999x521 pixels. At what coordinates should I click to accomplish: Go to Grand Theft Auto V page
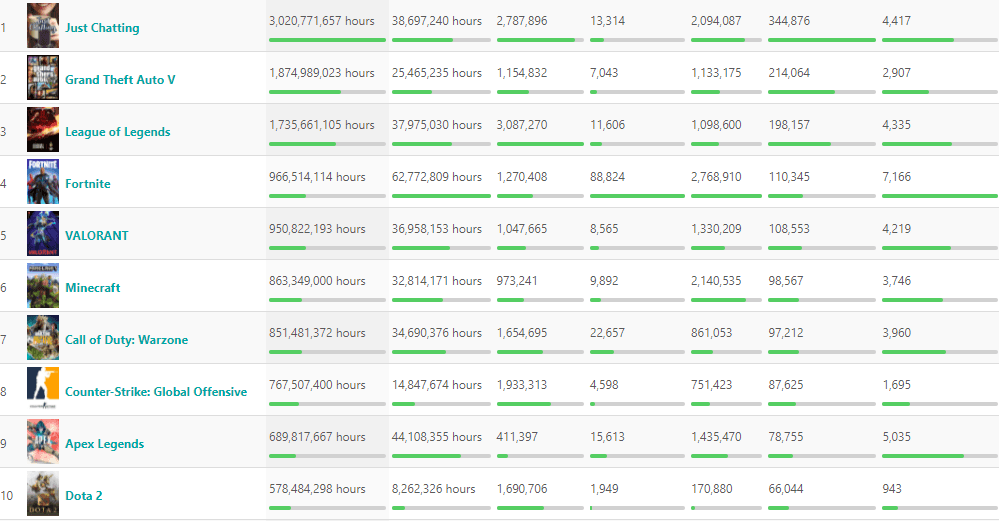(120, 80)
